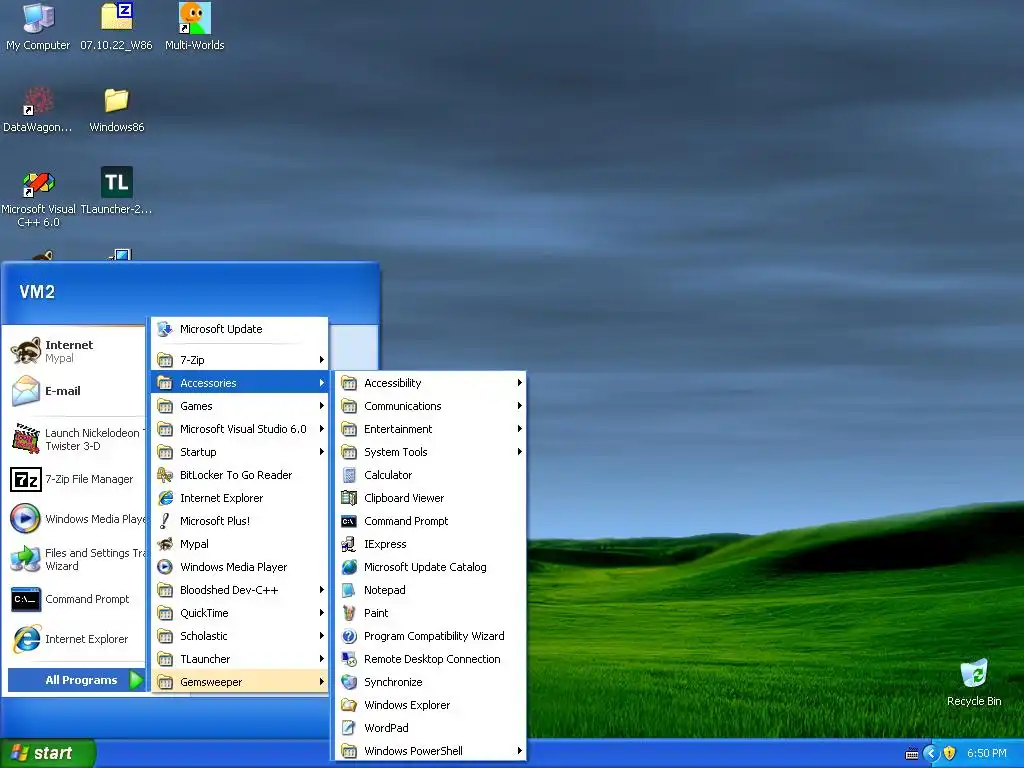Click the keyboard tray icon

click(x=912, y=754)
